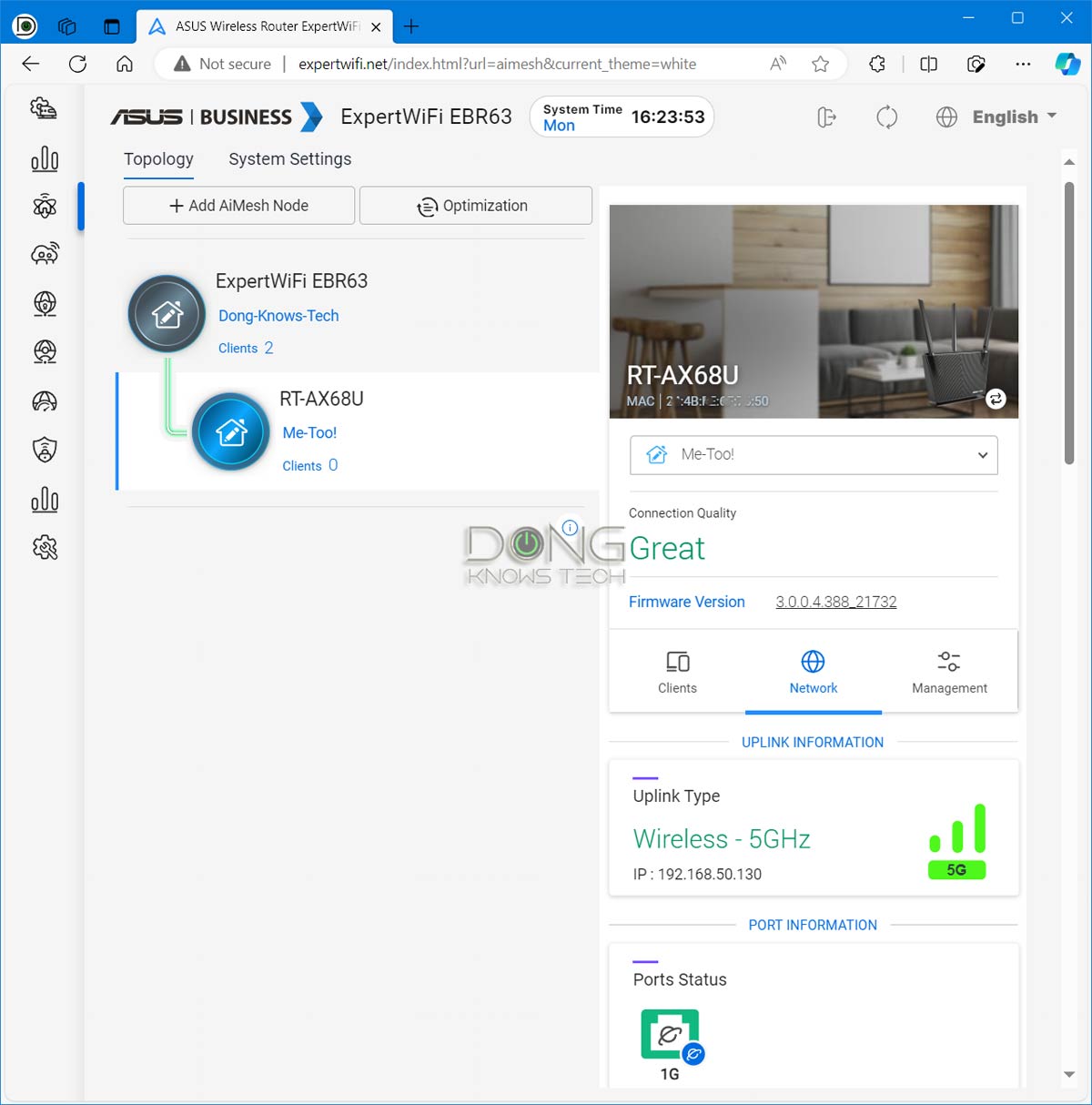This screenshot has height=1105, width=1092.
Task: Click Clients 0 under RT-AX68U
Action: click(309, 465)
